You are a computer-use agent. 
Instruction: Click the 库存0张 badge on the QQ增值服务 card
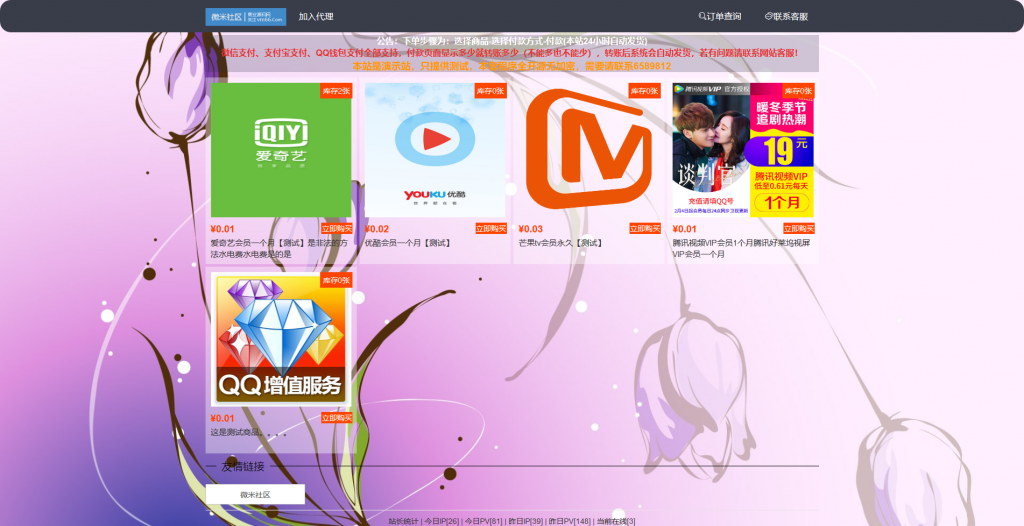point(336,280)
